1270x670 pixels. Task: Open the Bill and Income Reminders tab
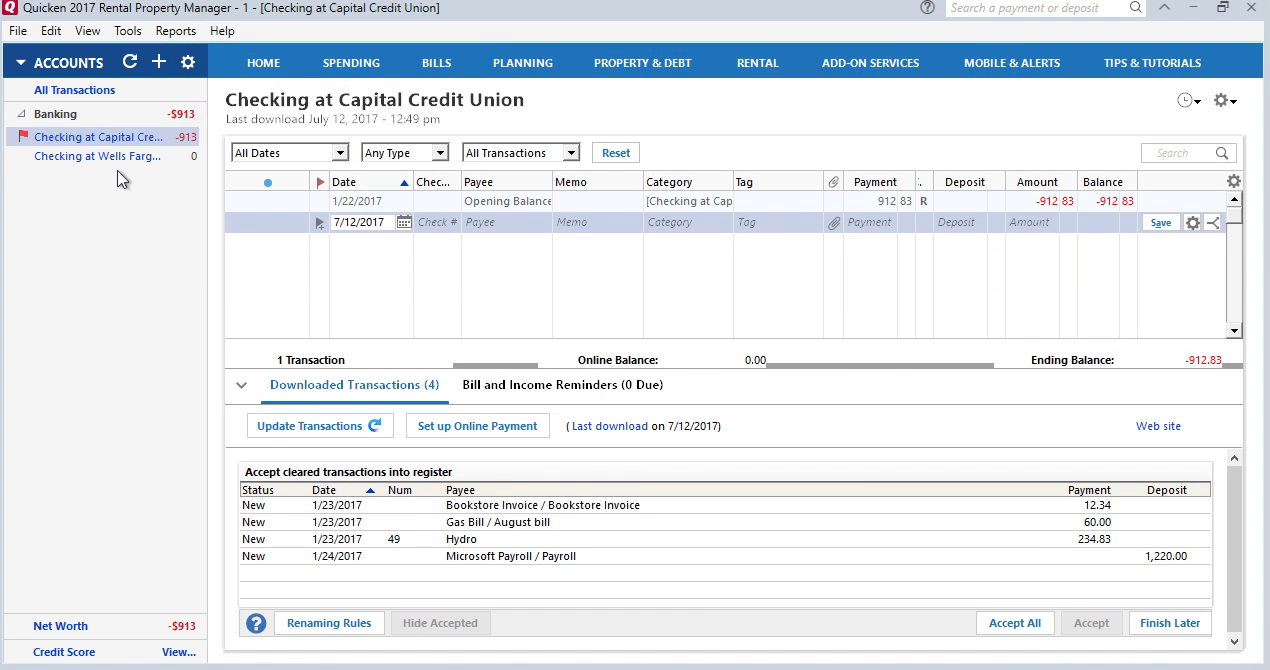tap(562, 385)
